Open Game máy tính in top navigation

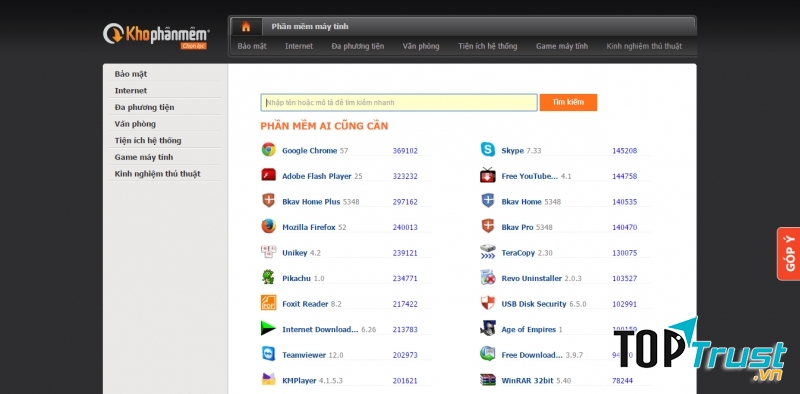click(x=562, y=46)
